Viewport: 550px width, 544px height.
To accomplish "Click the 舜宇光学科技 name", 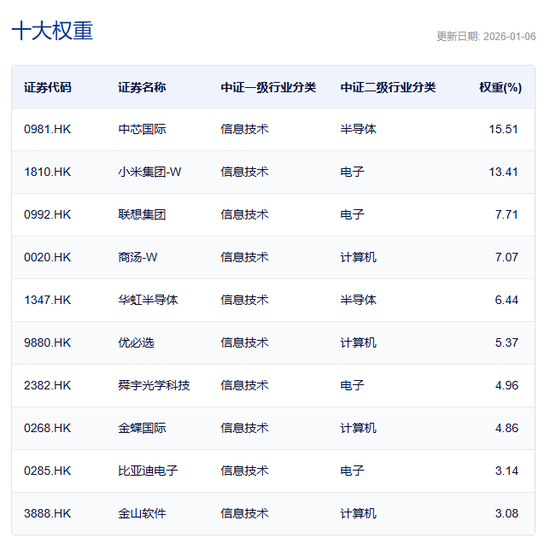I will [154, 386].
